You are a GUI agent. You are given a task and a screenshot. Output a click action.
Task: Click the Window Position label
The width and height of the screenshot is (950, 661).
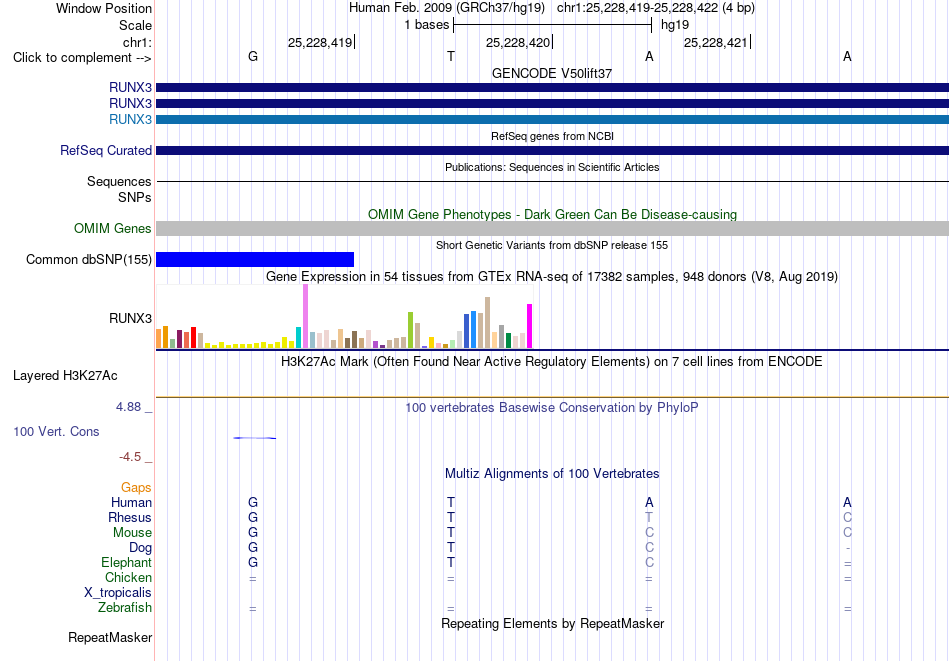pyautogui.click(x=104, y=8)
